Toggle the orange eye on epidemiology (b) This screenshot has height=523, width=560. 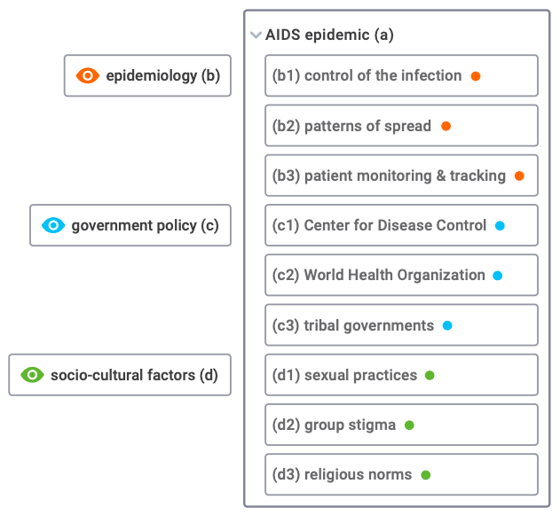tap(88, 76)
